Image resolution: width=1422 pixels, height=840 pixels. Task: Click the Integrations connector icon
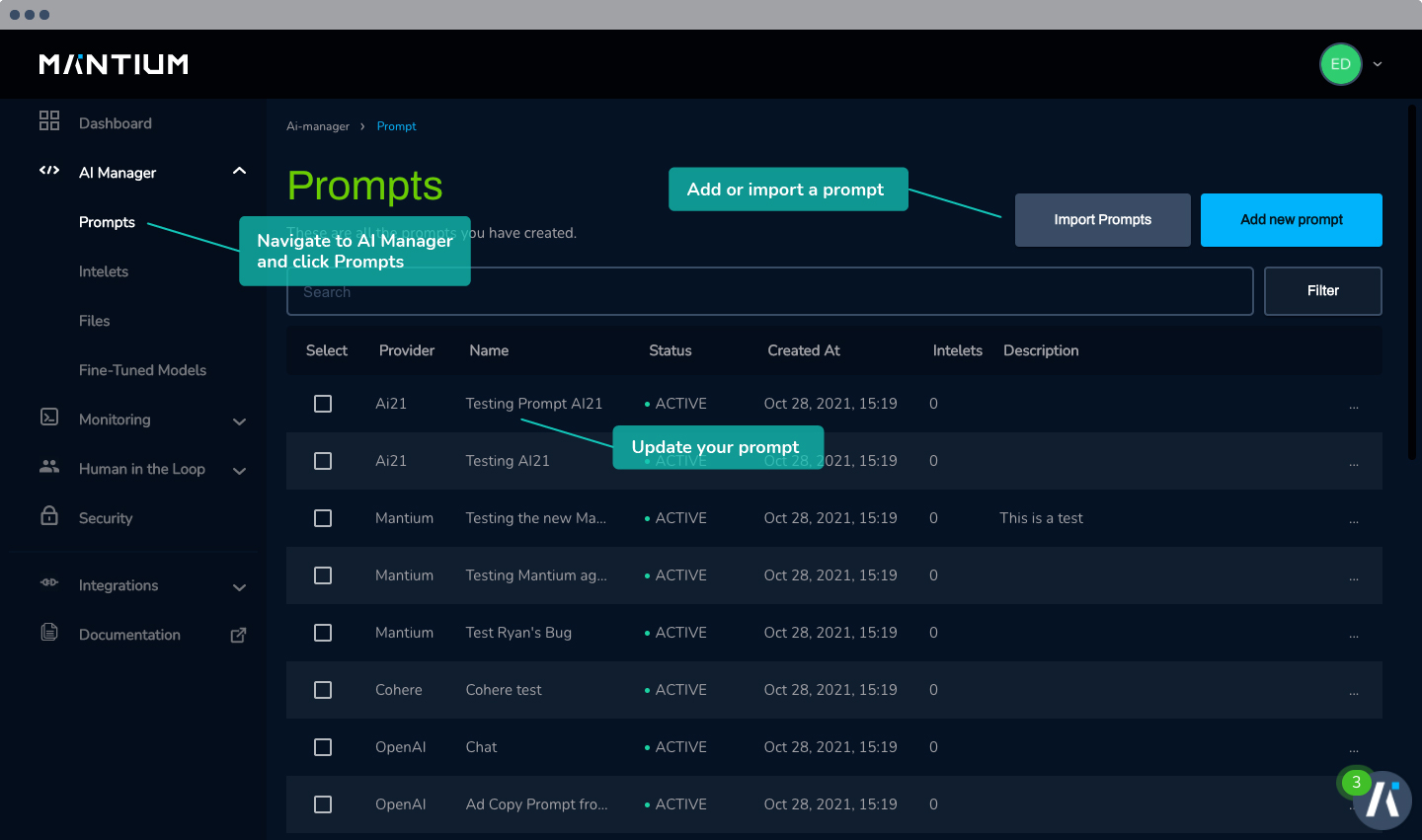(x=49, y=582)
